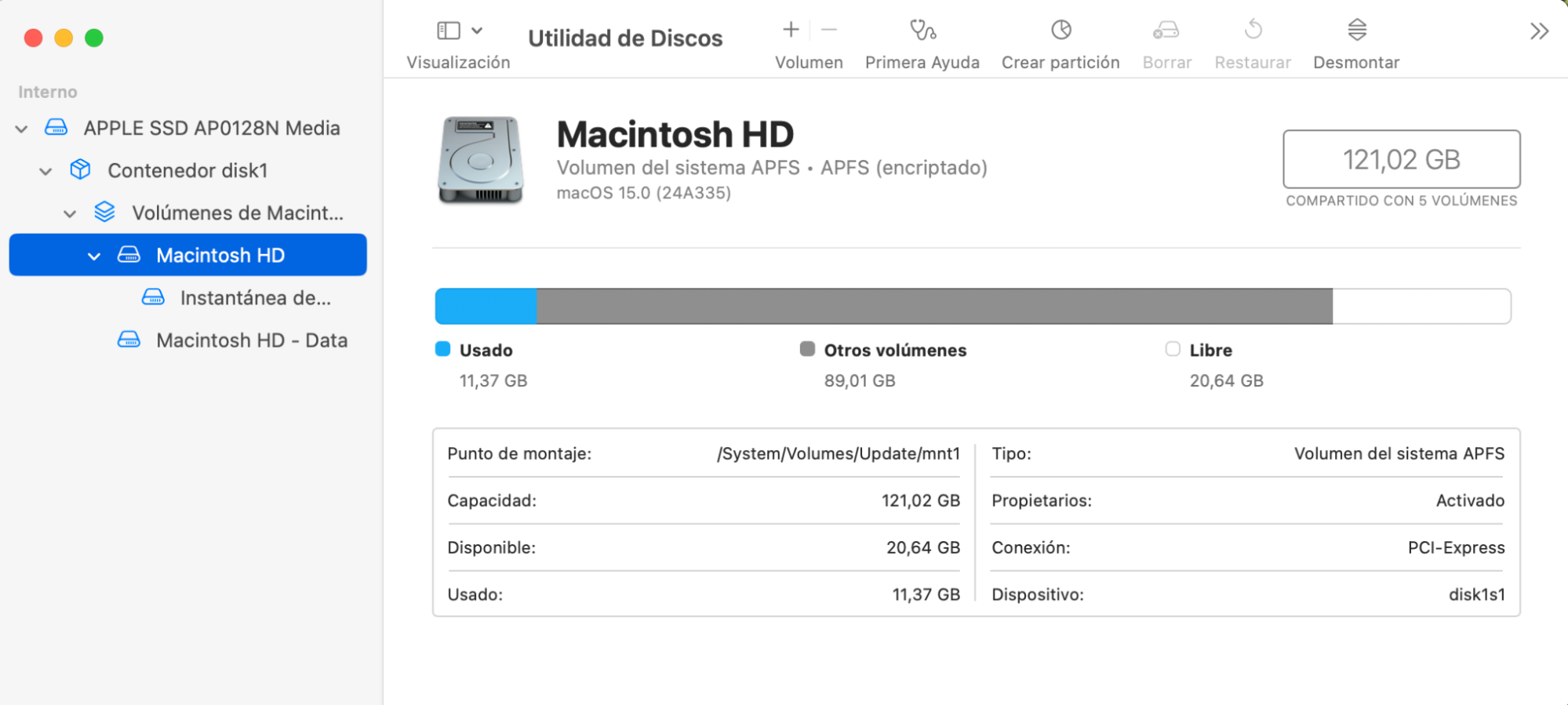The image size is (1568, 705).
Task: Click the APPLE SSD drive icon
Action: point(56,127)
